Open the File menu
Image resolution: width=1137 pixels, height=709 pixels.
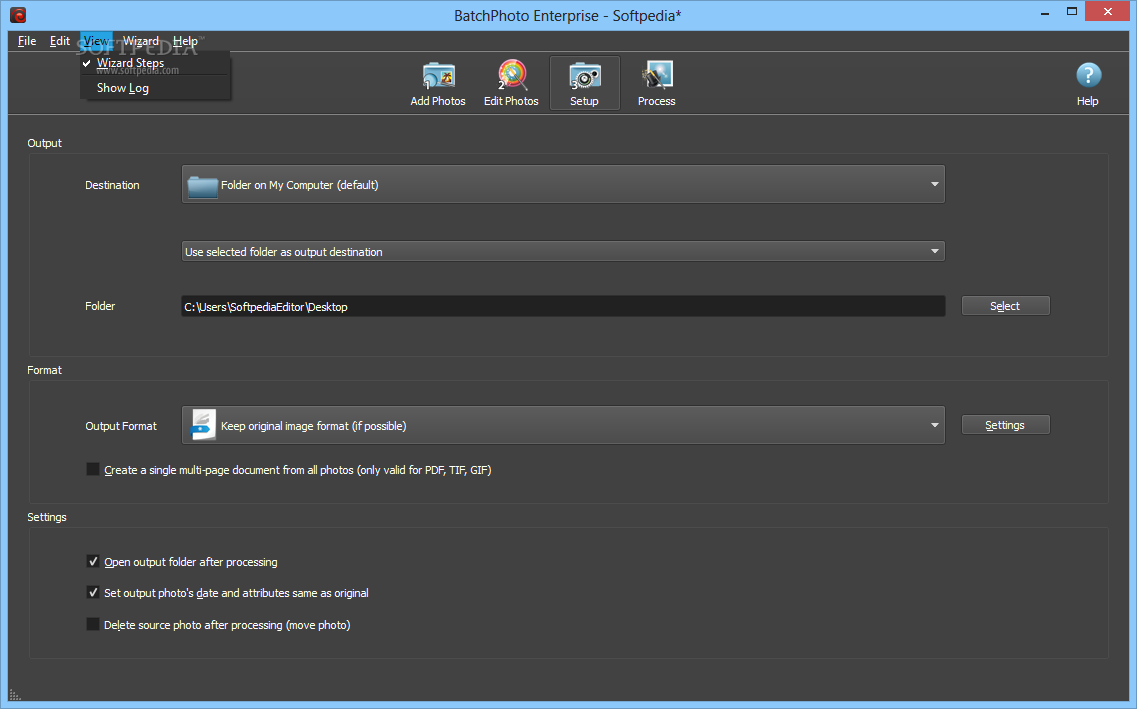point(27,41)
